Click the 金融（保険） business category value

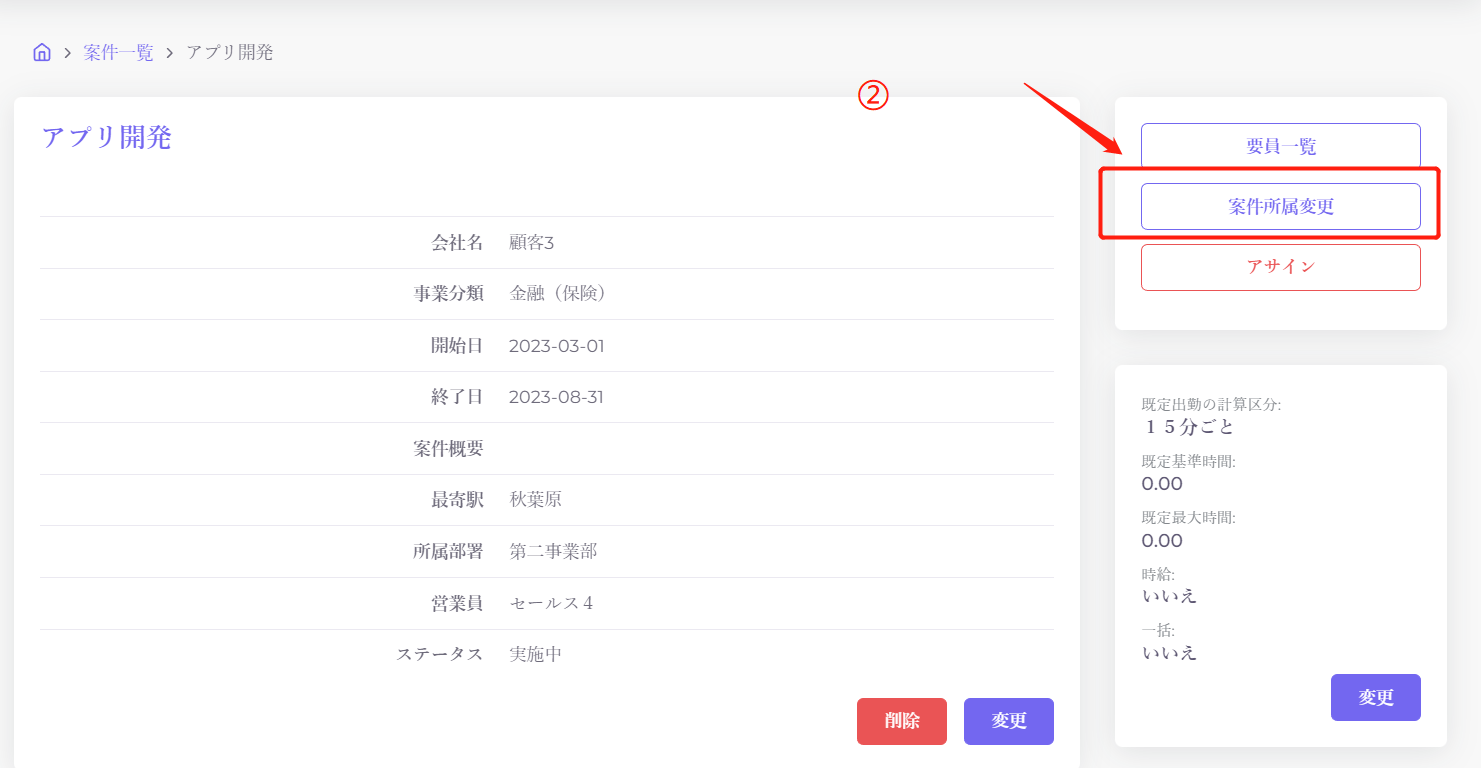pos(559,294)
